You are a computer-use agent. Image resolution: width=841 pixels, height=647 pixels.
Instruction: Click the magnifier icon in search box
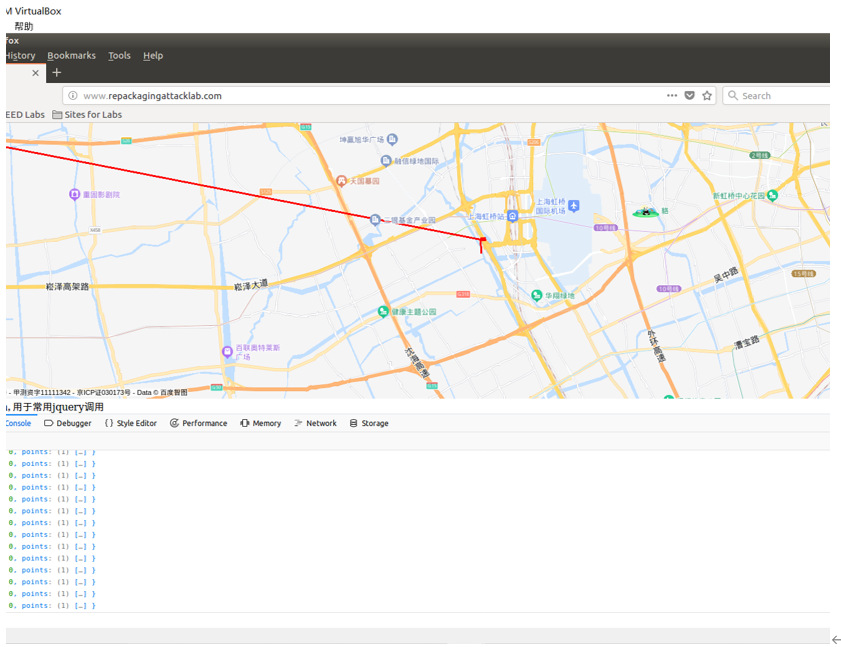pos(733,95)
